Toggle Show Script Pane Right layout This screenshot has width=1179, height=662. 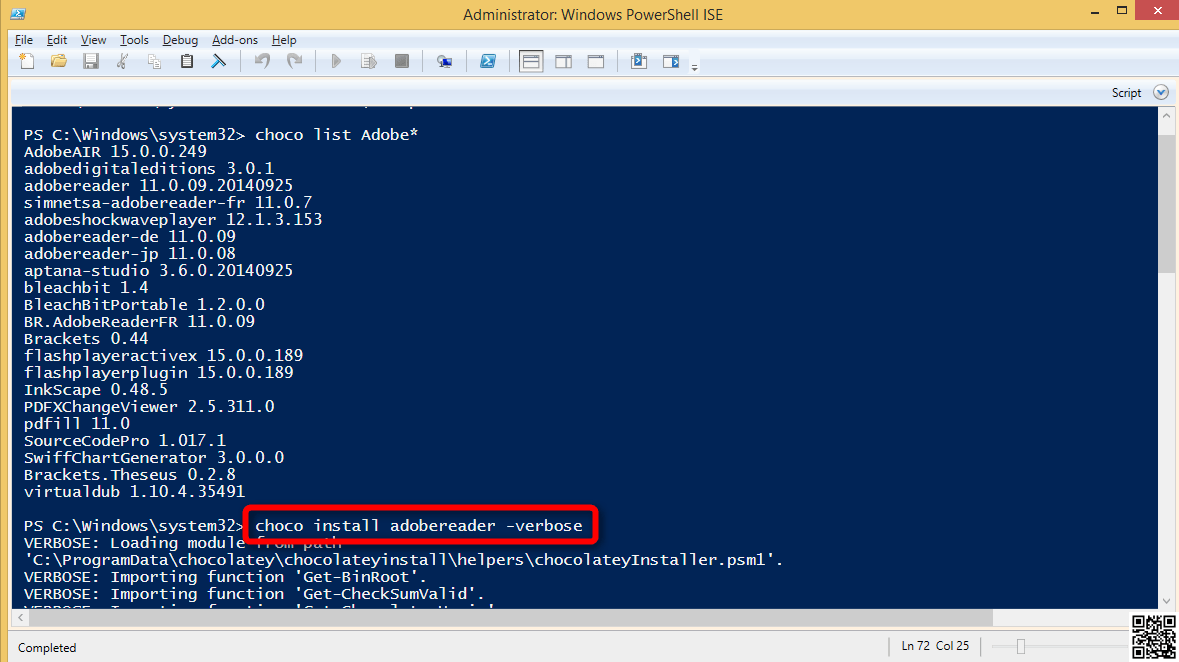563,62
